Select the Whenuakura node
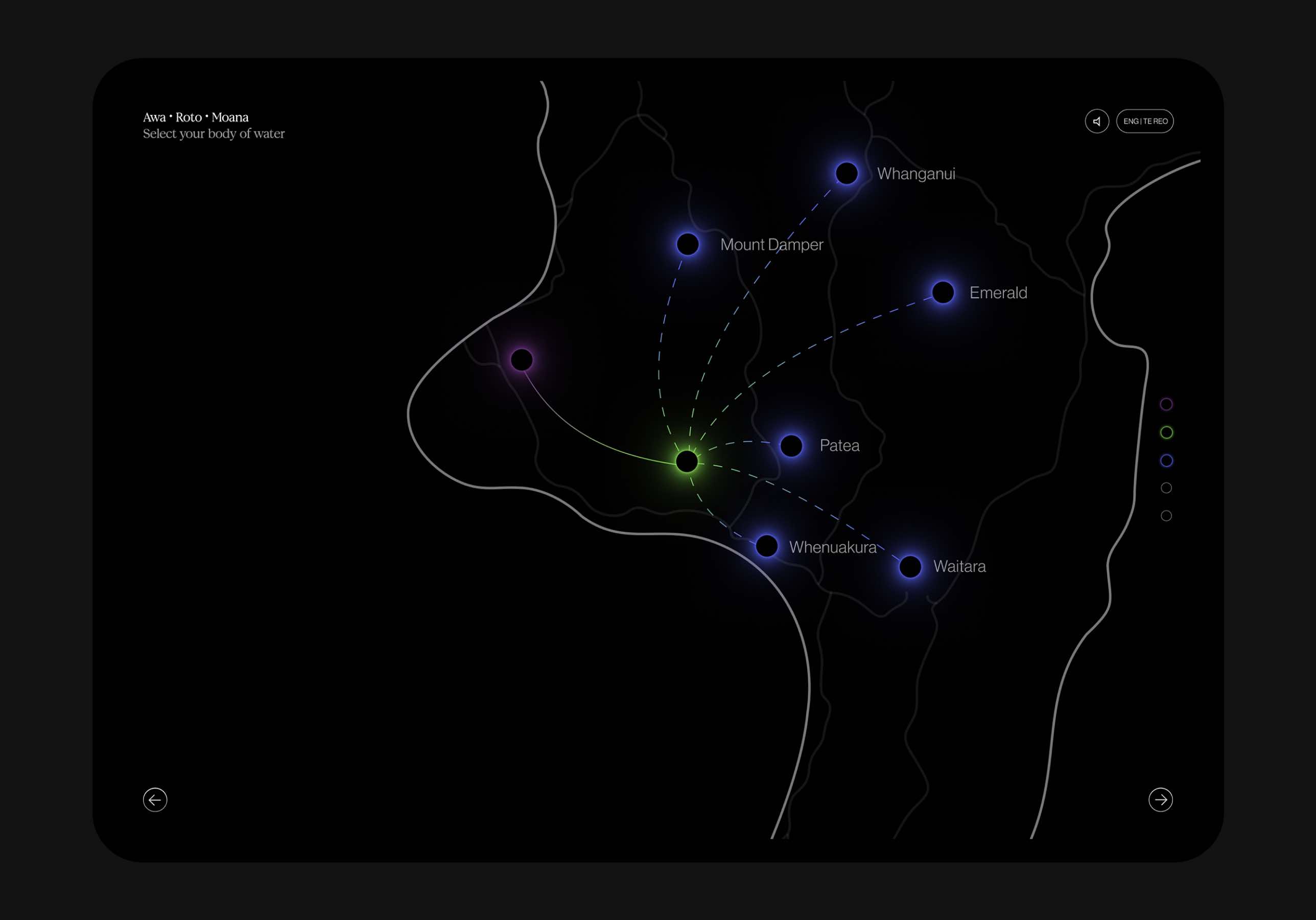1316x920 pixels. 766,546
